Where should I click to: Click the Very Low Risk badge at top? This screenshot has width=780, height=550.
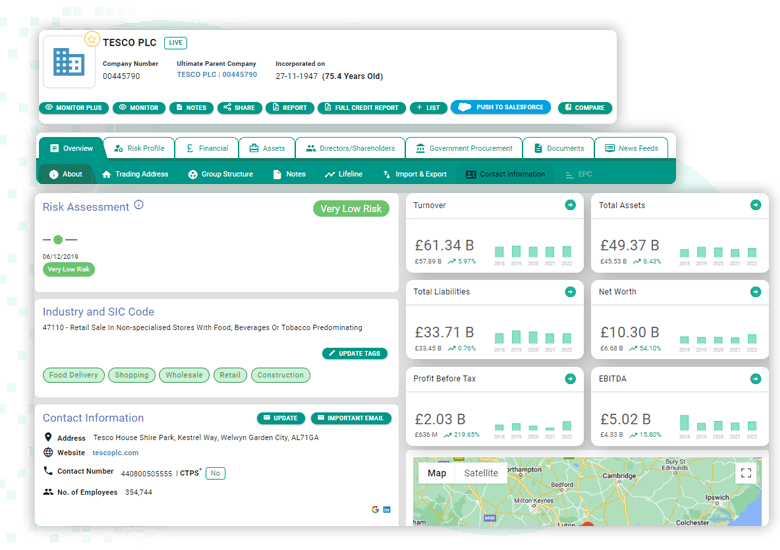351,209
